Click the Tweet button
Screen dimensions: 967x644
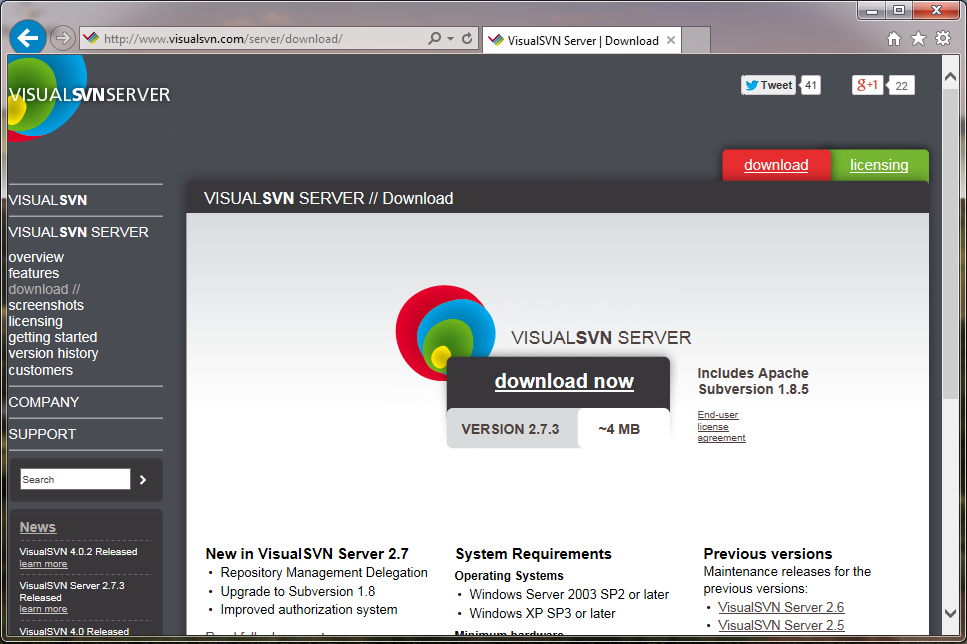tap(768, 85)
